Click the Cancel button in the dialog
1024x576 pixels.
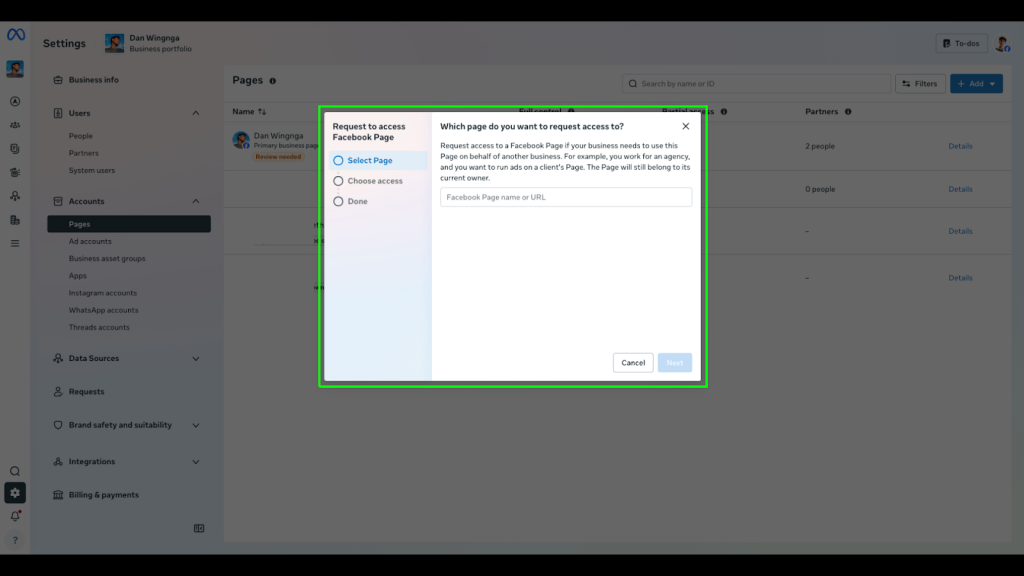tap(633, 362)
